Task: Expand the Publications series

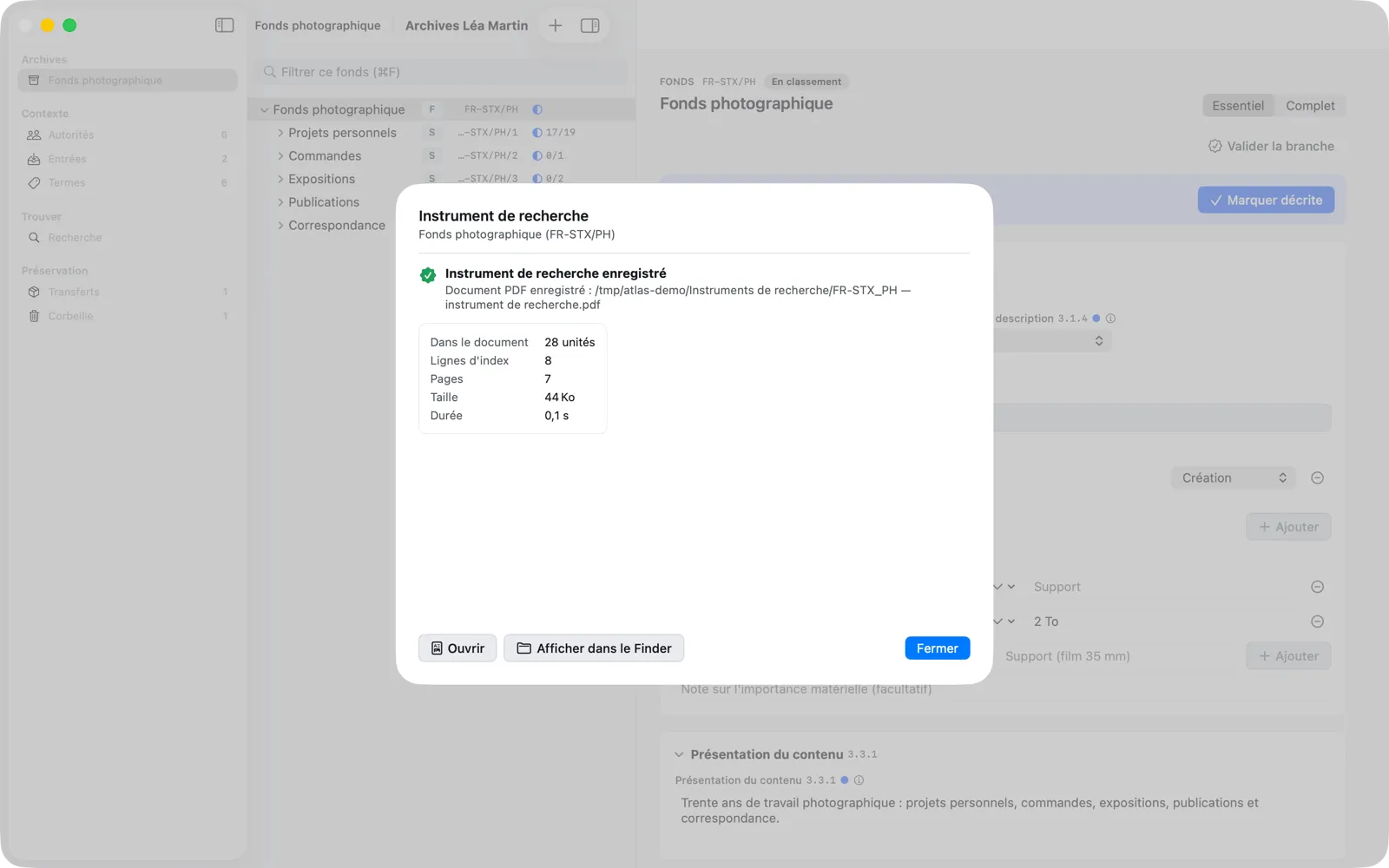Action: (x=280, y=202)
